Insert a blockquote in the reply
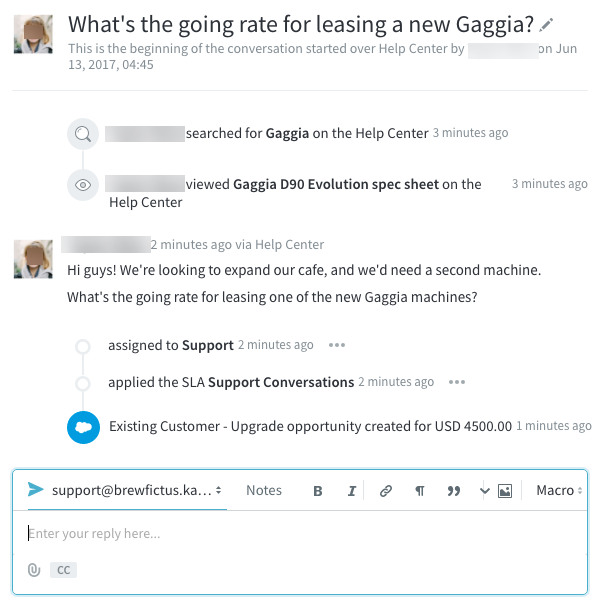The image size is (600, 605). click(454, 491)
